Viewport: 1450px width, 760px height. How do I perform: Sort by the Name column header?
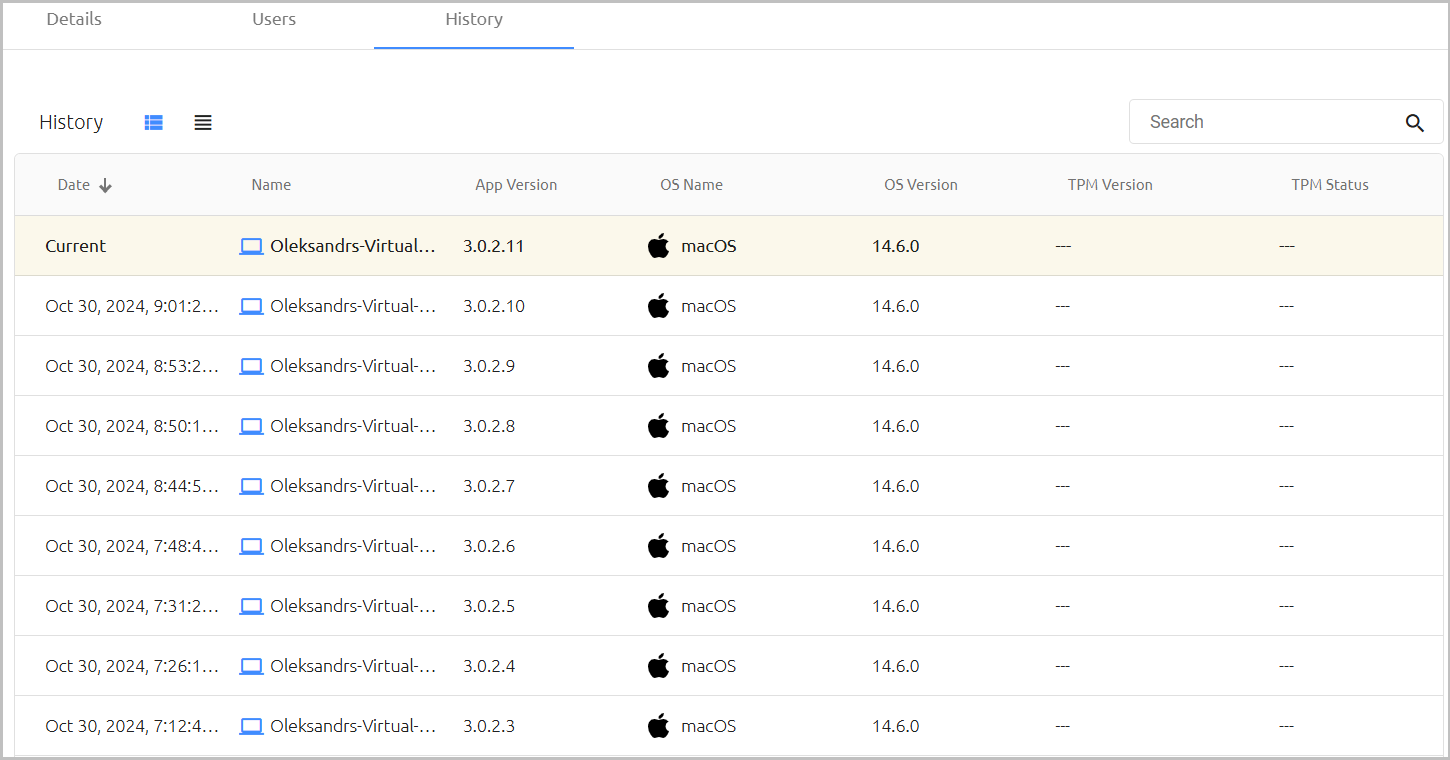coord(271,185)
